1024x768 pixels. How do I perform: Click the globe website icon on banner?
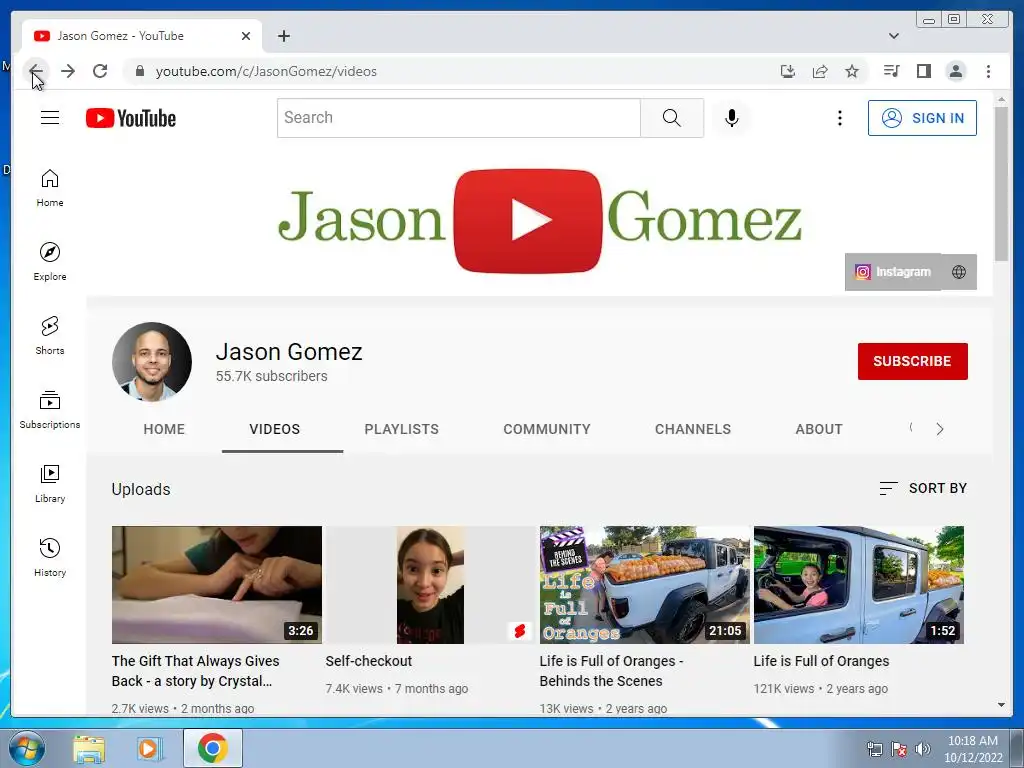958,272
